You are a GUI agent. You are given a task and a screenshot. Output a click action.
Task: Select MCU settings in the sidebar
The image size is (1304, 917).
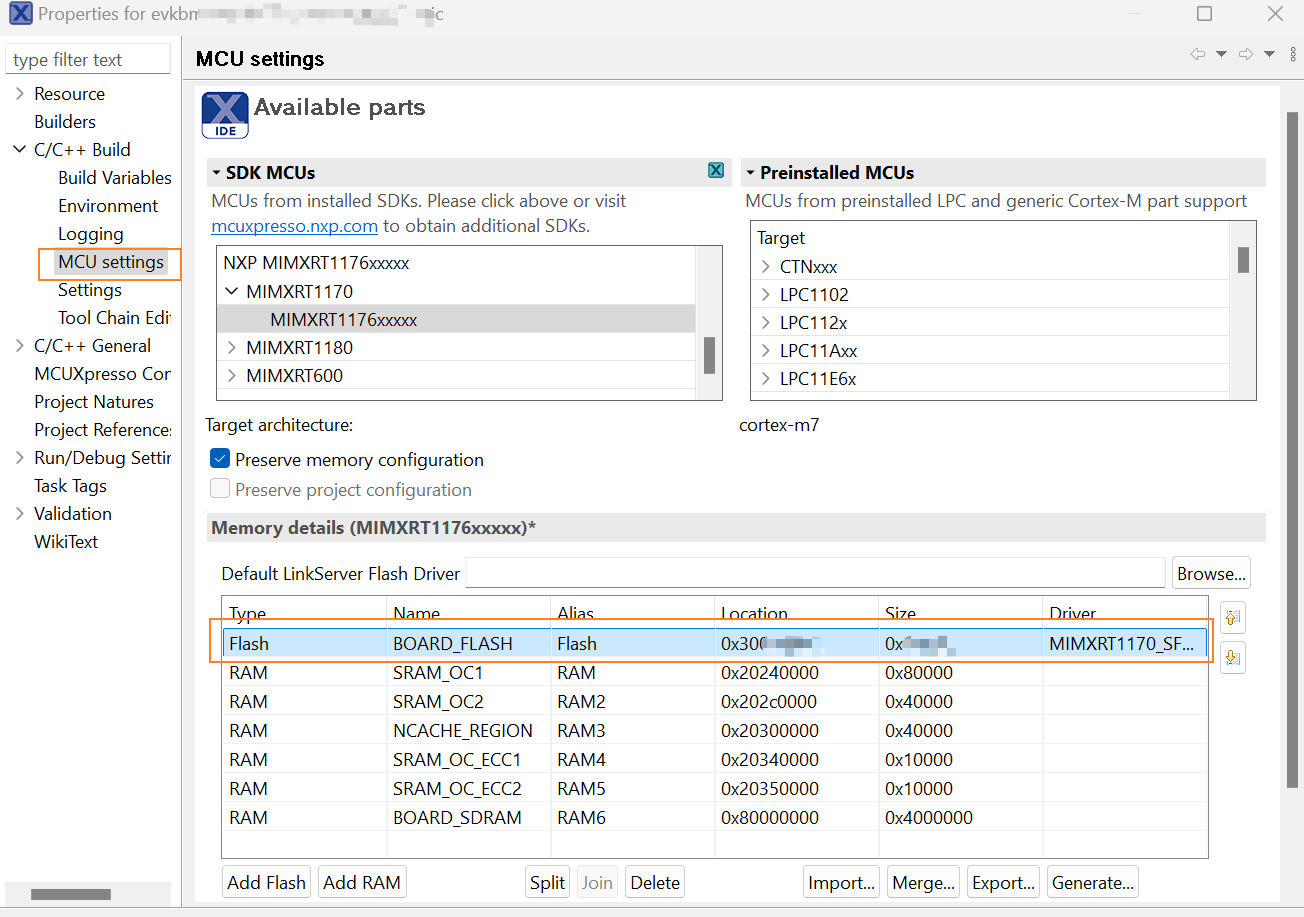[x=110, y=262]
